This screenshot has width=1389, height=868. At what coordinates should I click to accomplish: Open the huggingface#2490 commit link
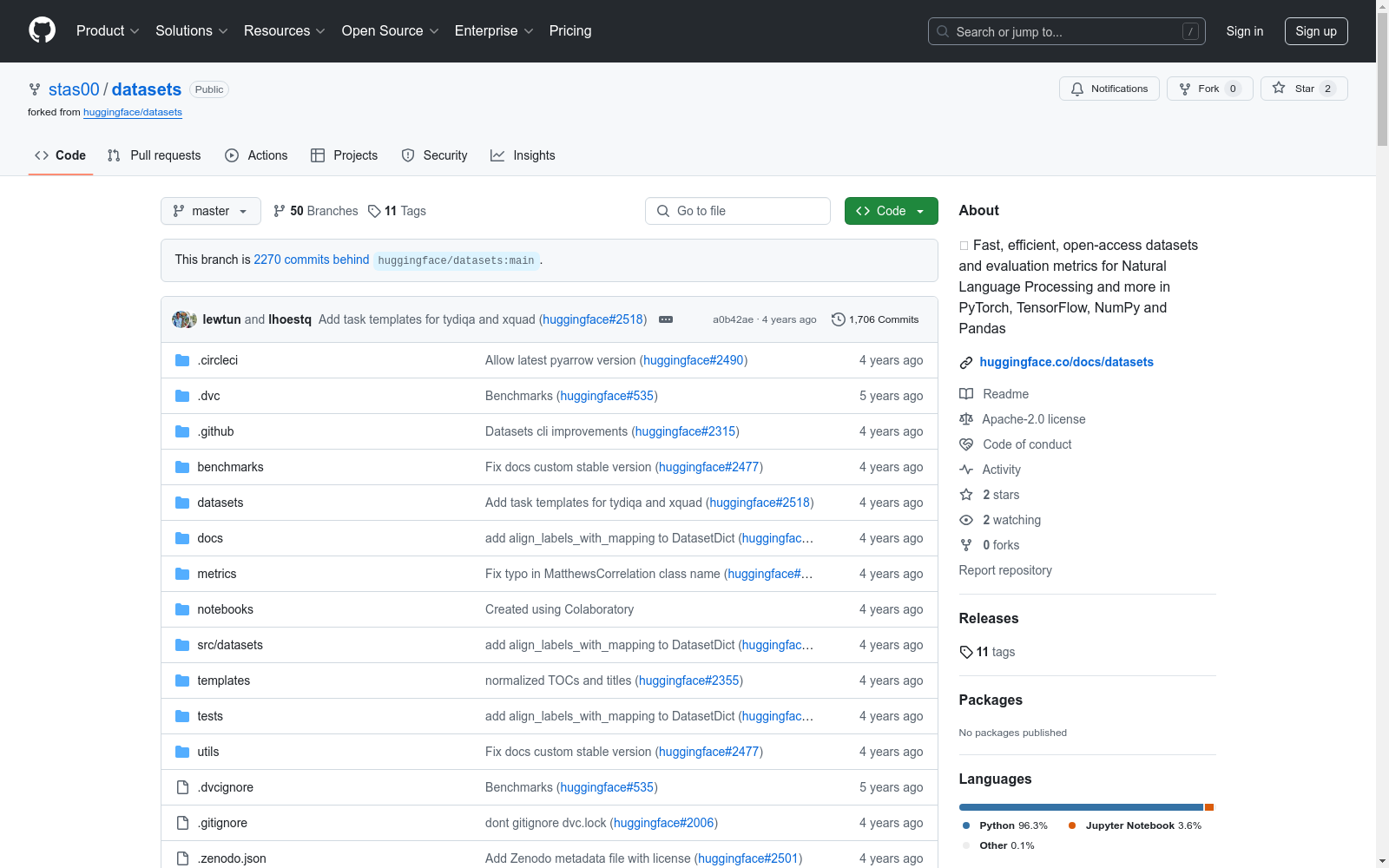click(x=694, y=360)
